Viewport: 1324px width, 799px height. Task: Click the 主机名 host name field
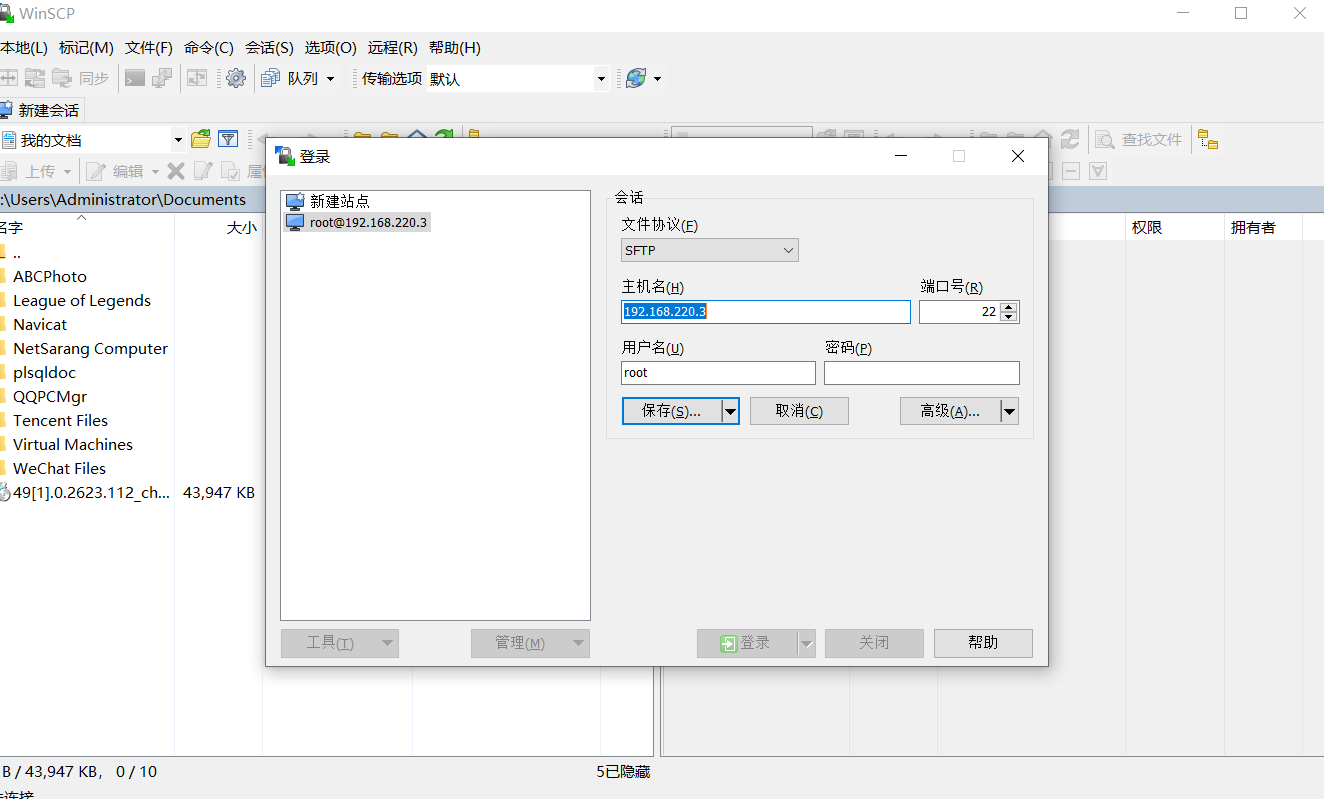(765, 312)
